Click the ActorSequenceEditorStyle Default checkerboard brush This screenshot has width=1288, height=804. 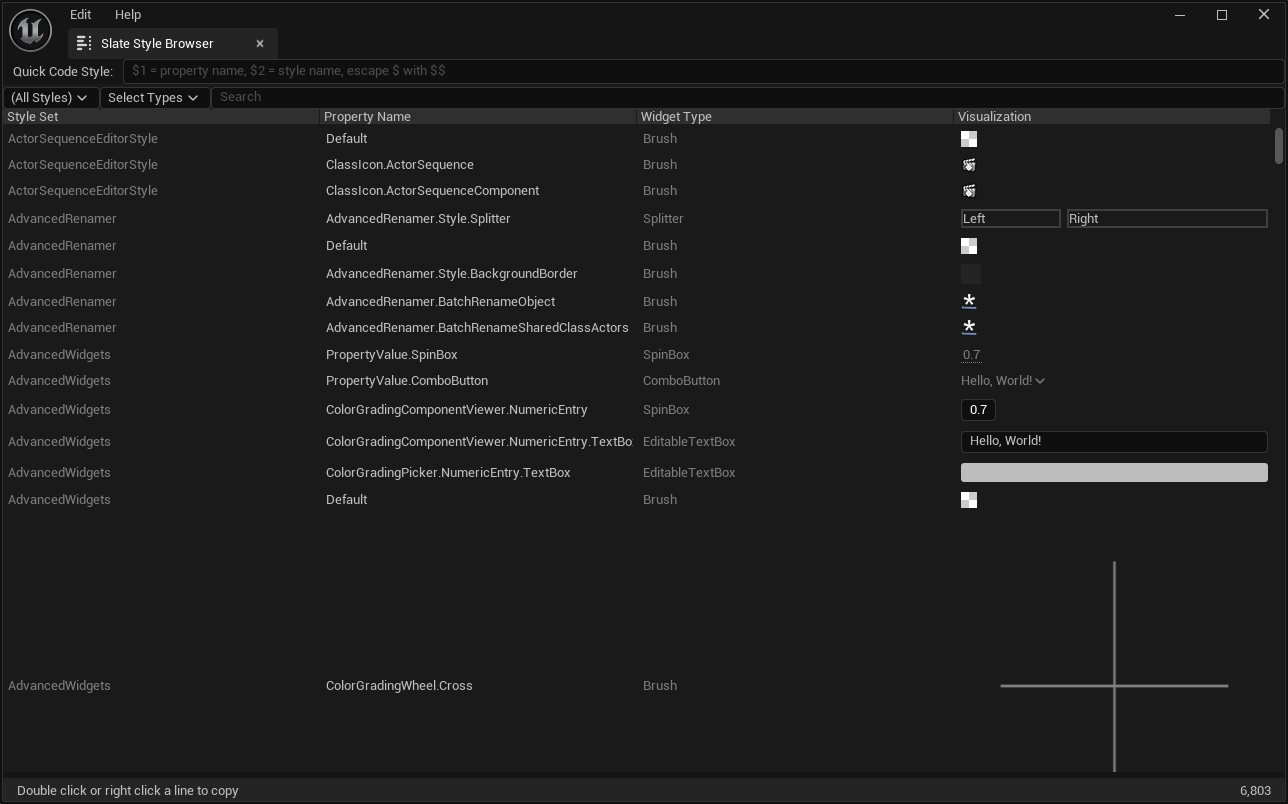[968, 139]
